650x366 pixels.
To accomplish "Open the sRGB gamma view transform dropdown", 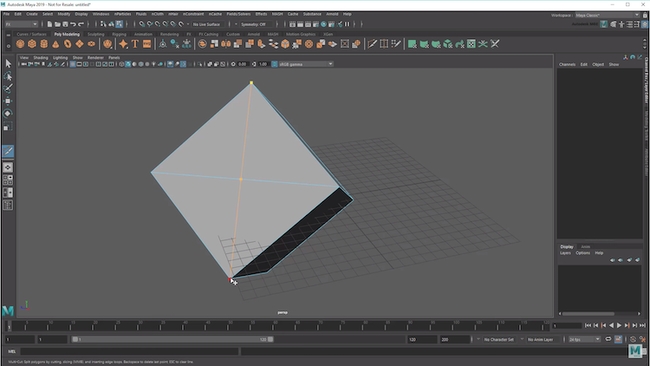I will click(306, 64).
